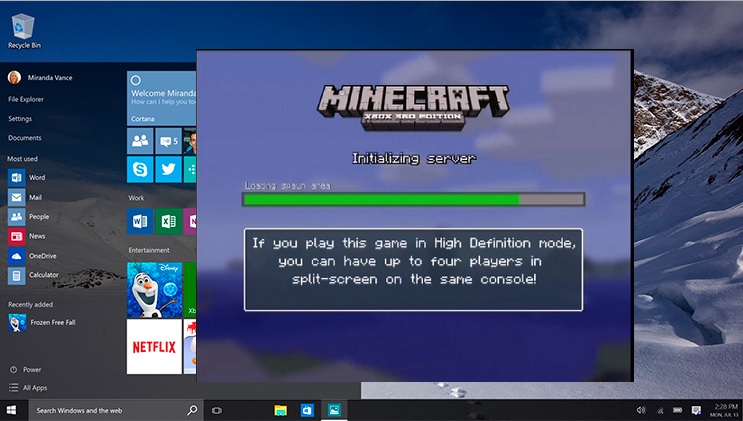Click the Most used heading
Viewport: 743px width, 421px height.
pyautogui.click(x=22, y=159)
